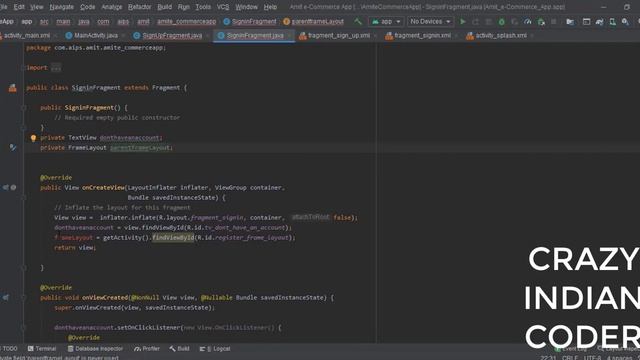This screenshot has width=640, height=360.
Task: Expand the folded import block
Action: point(23,68)
